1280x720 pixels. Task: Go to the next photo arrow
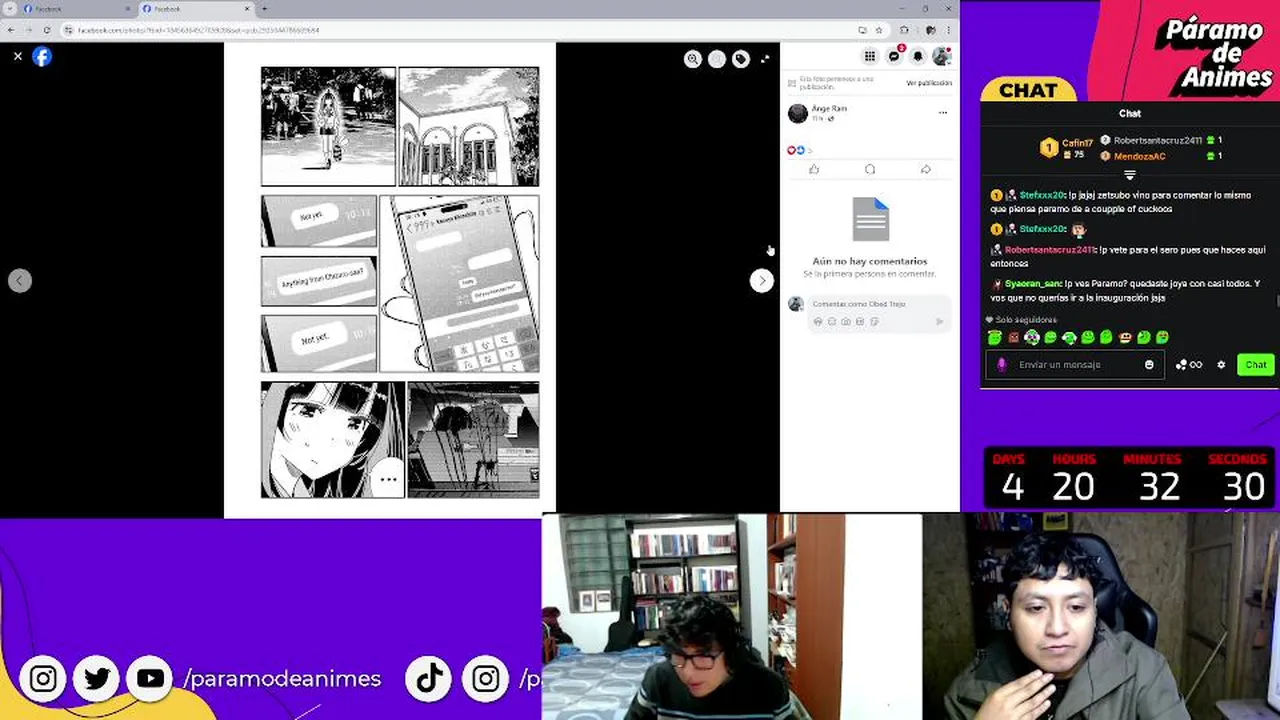click(762, 281)
